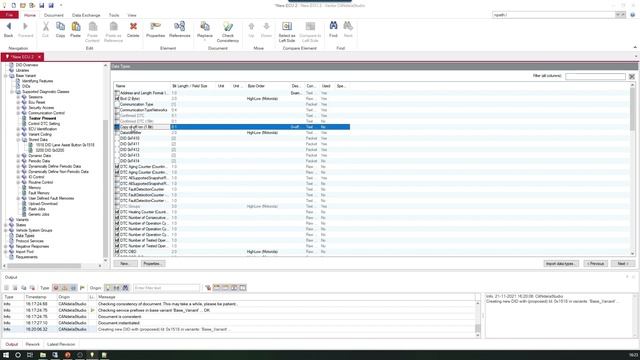
Task: Click the Output filter text field
Action: (167, 288)
